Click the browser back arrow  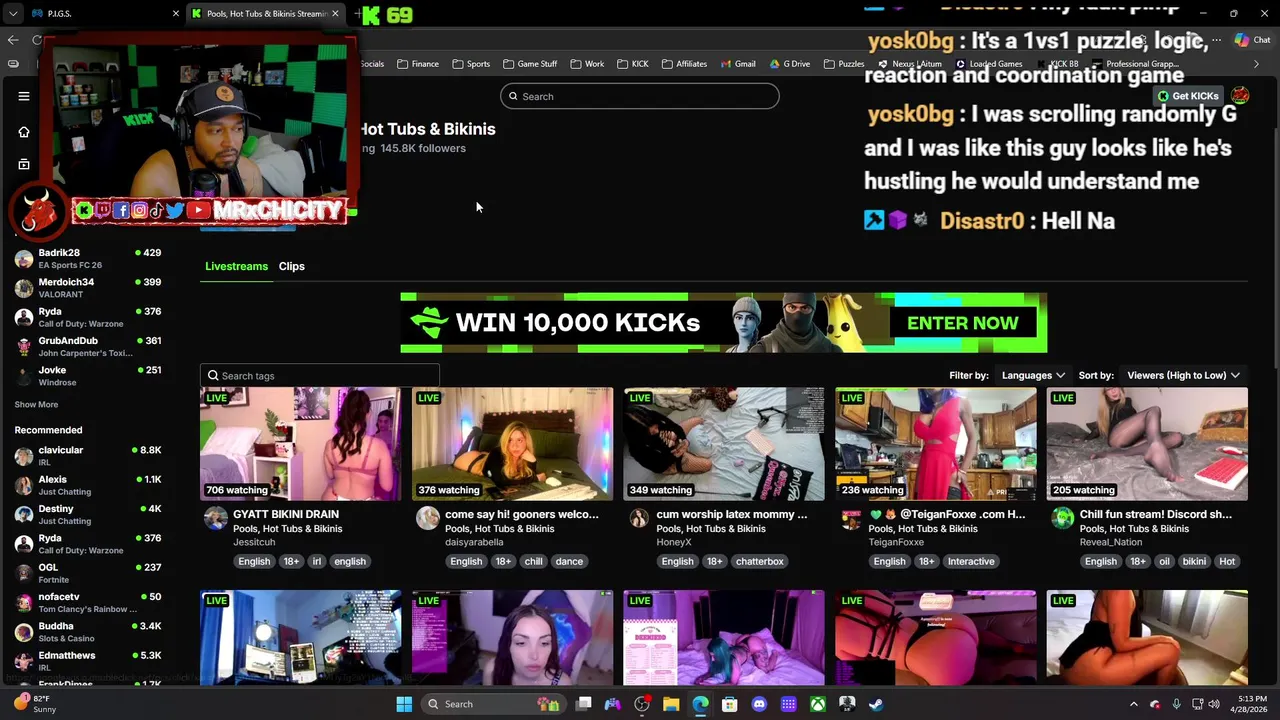[13, 40]
